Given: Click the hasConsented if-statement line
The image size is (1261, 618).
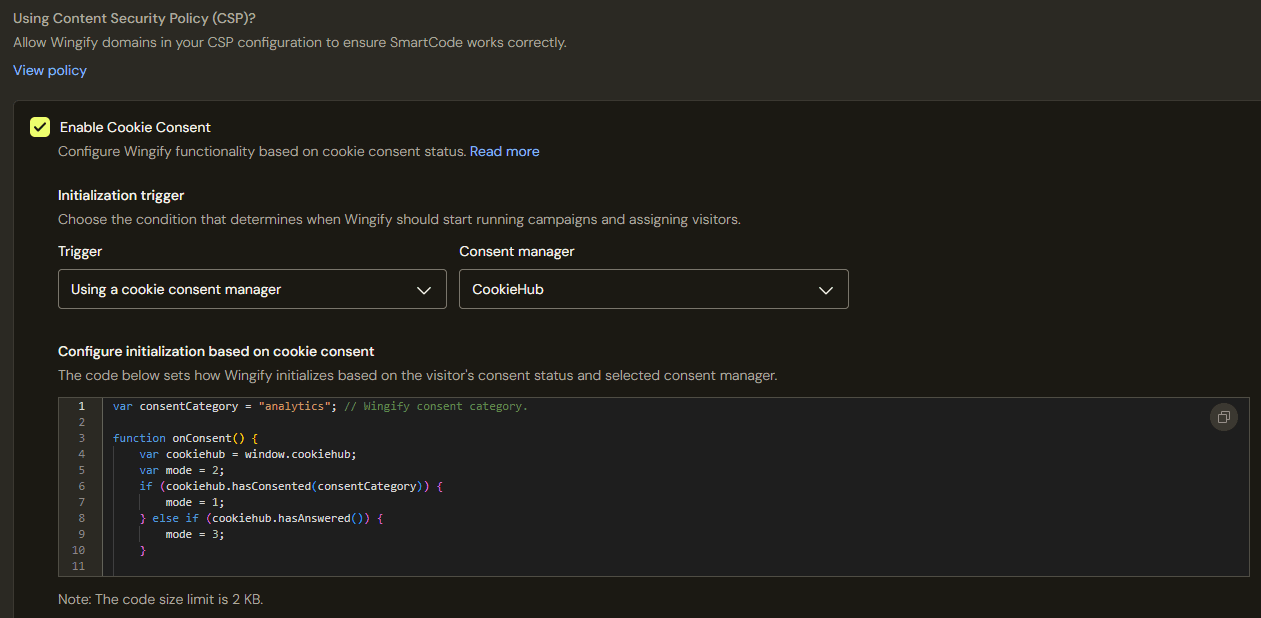Looking at the screenshot, I should pyautogui.click(x=291, y=486).
